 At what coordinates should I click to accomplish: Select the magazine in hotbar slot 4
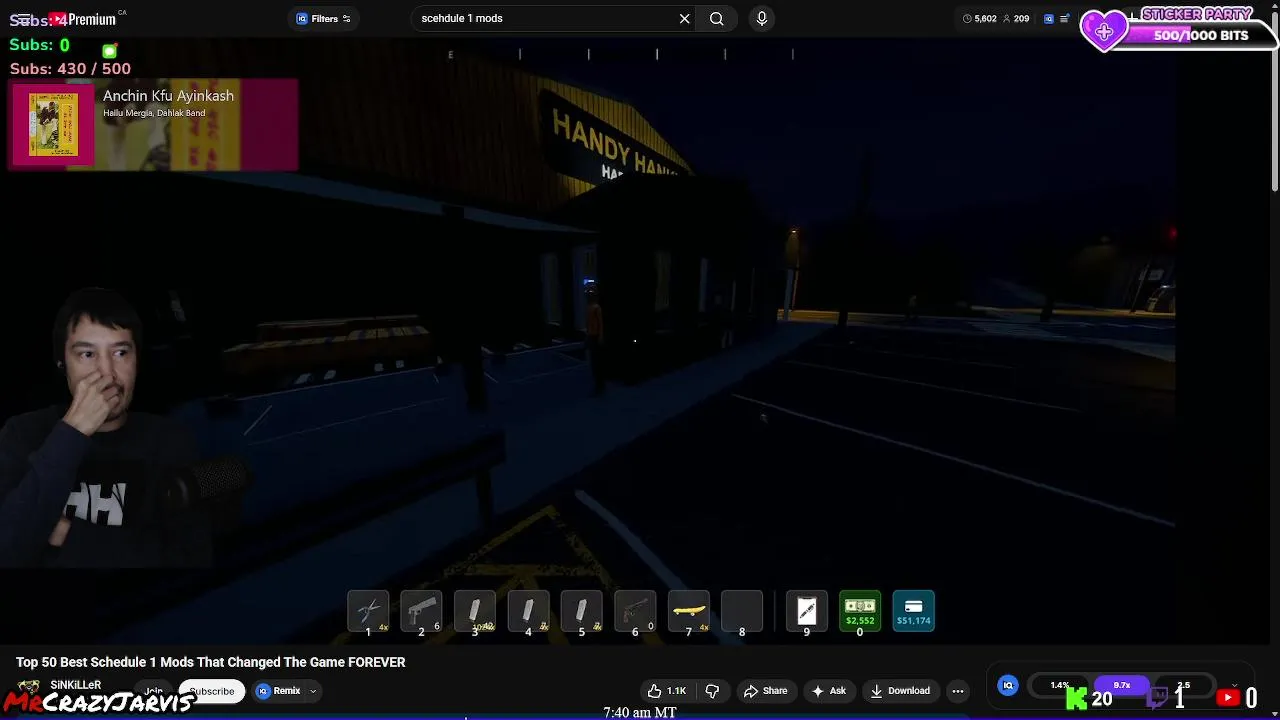[528, 612]
